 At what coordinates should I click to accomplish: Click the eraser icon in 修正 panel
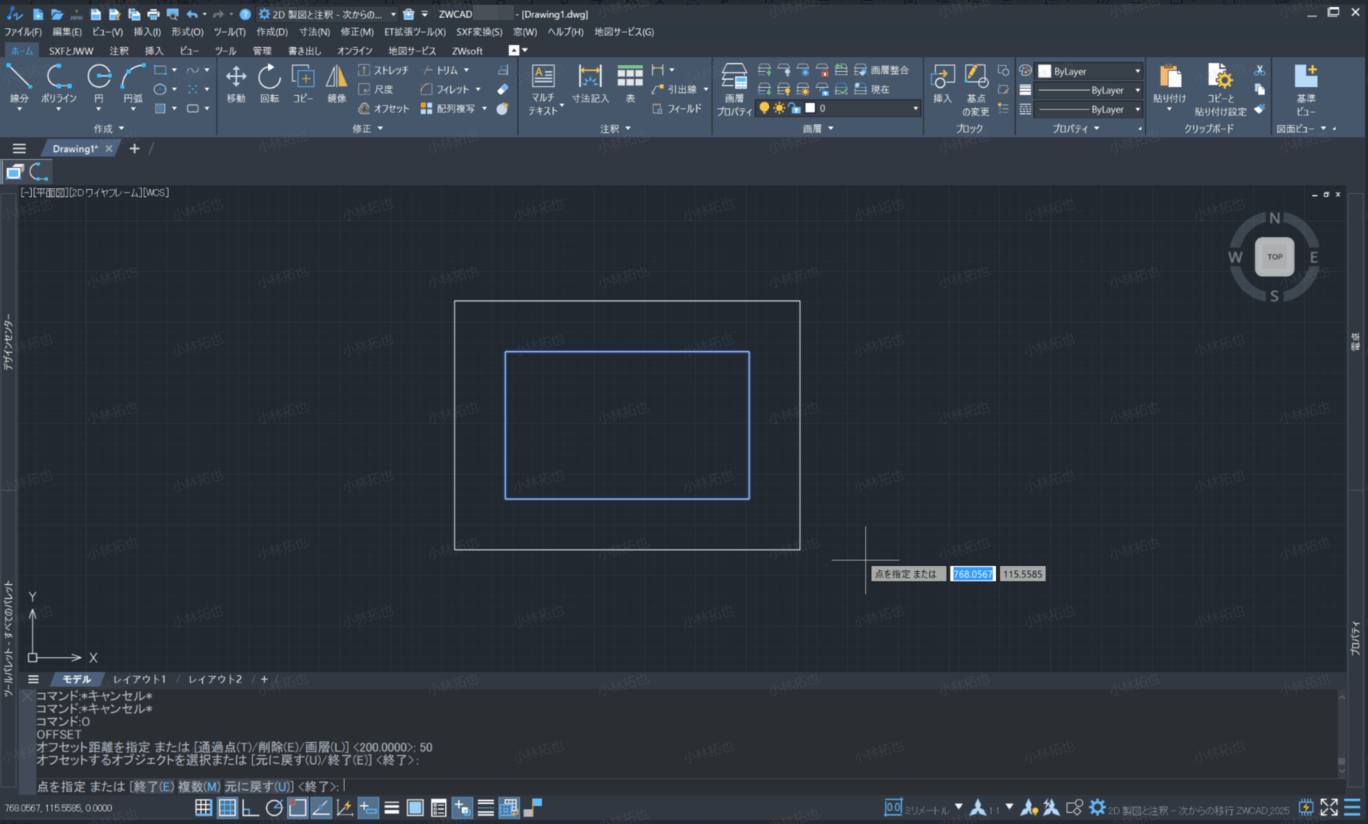(x=502, y=89)
